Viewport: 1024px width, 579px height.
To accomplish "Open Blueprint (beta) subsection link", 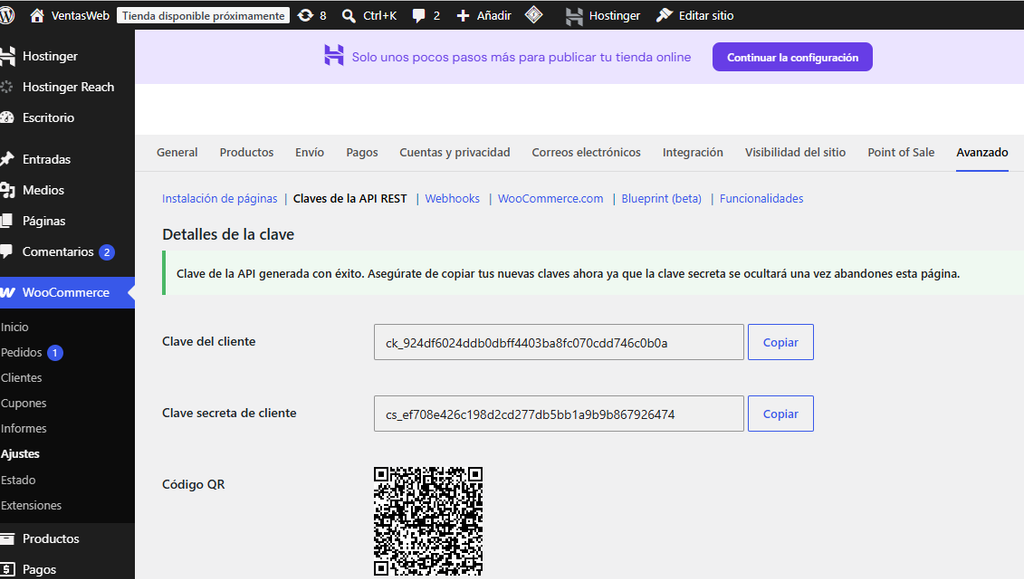I will [661, 198].
